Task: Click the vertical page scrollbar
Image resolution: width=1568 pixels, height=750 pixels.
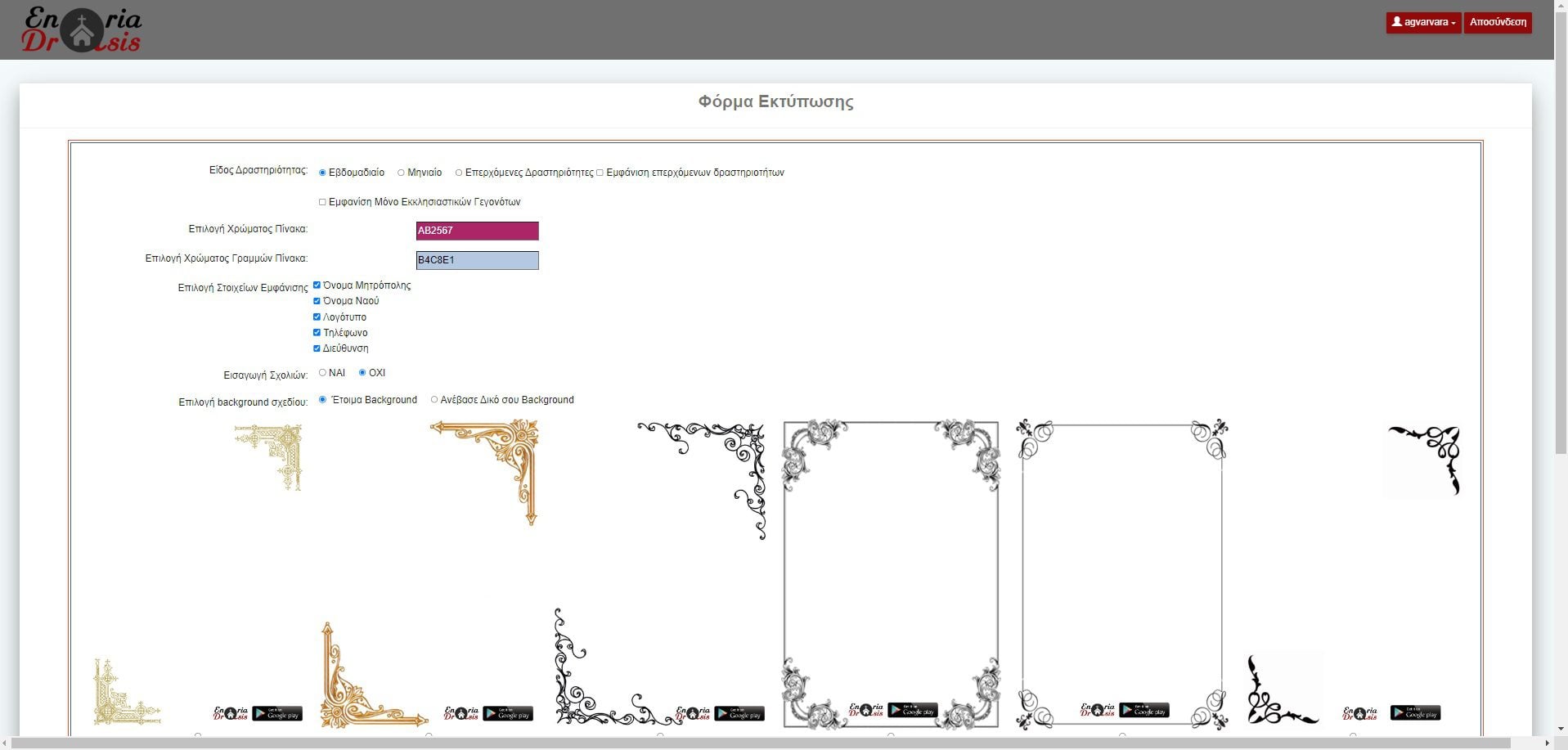Action: click(1561, 245)
